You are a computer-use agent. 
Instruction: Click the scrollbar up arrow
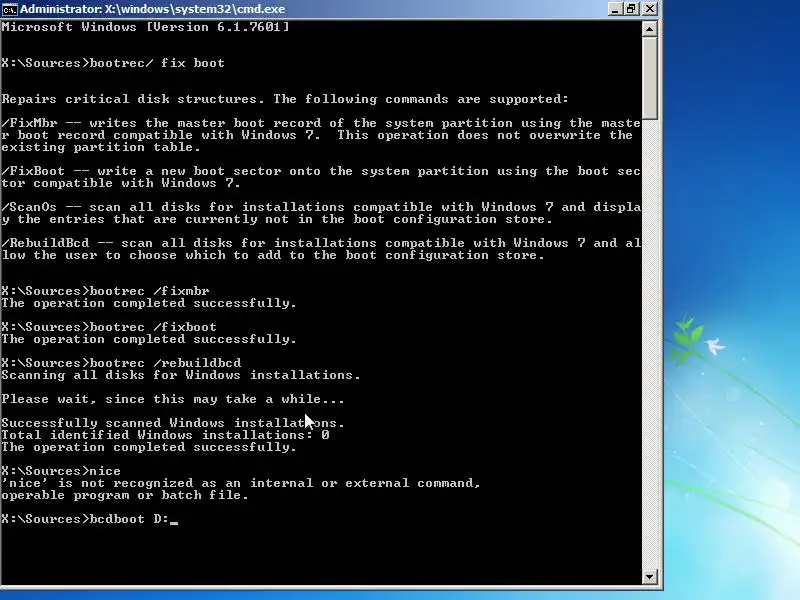pos(649,29)
